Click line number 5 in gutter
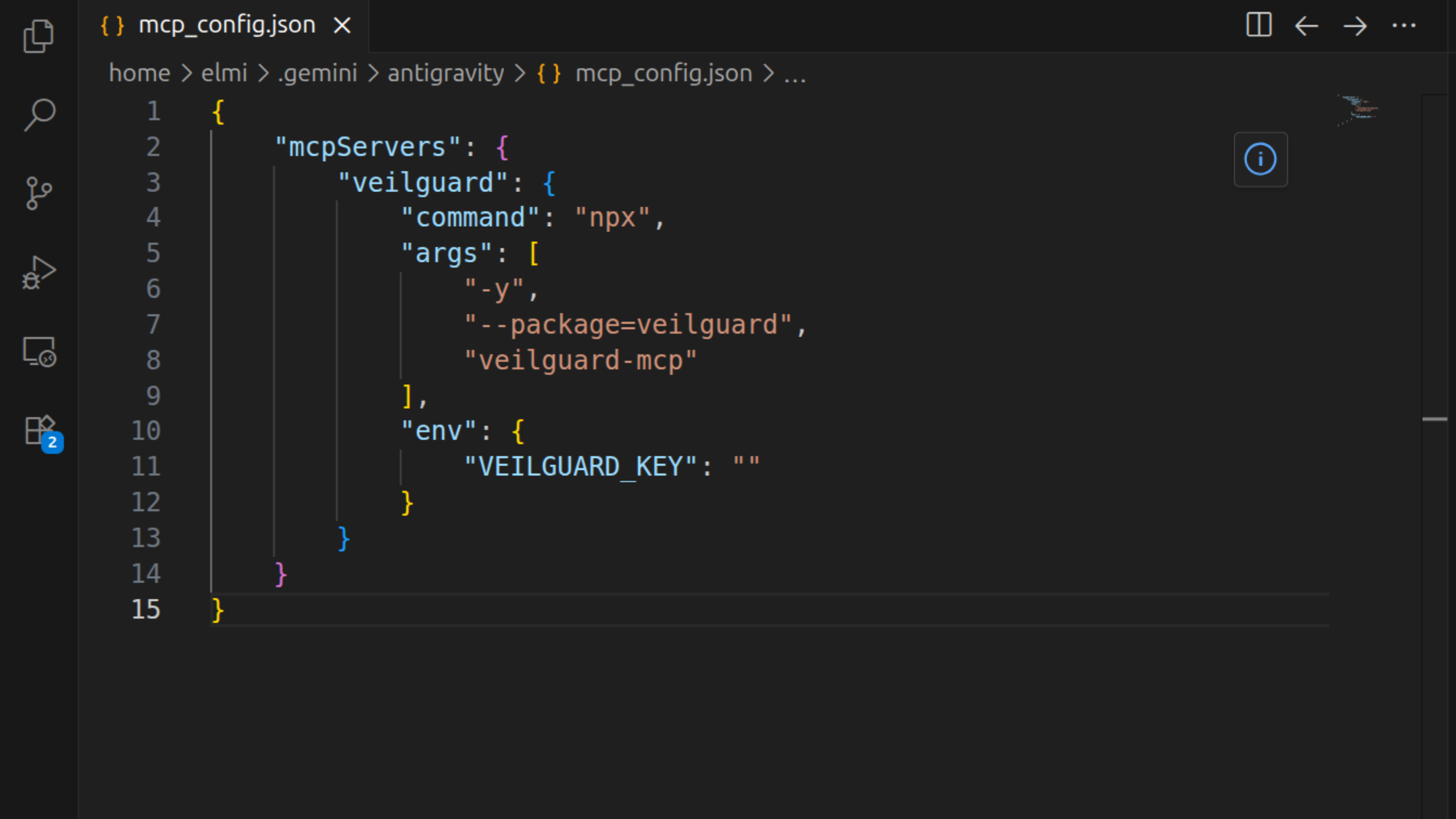Screen dimensions: 1456x819 pyautogui.click(x=154, y=253)
